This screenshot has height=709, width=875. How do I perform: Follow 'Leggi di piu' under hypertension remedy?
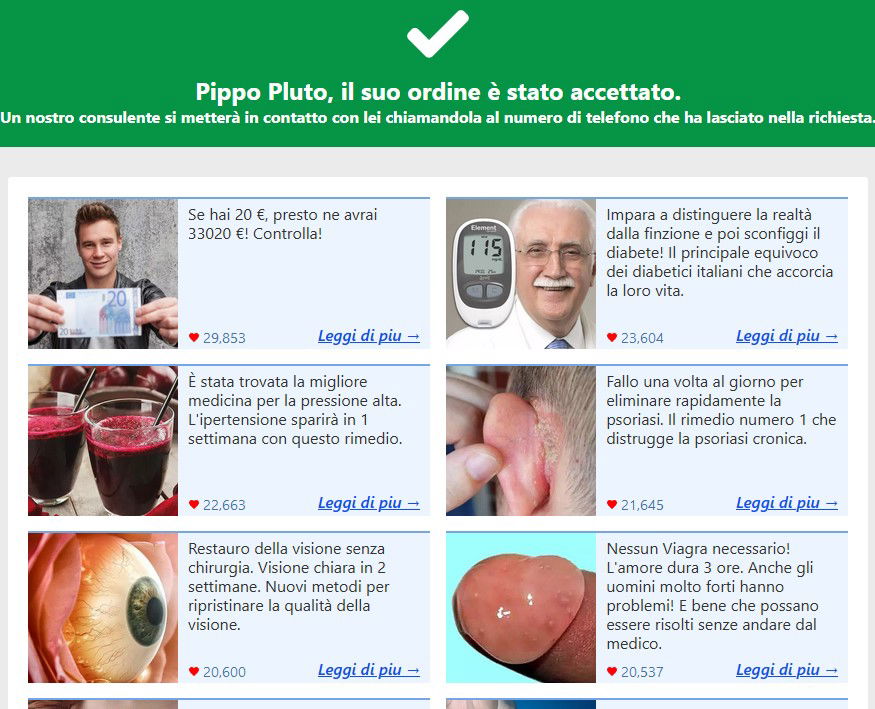[x=369, y=503]
